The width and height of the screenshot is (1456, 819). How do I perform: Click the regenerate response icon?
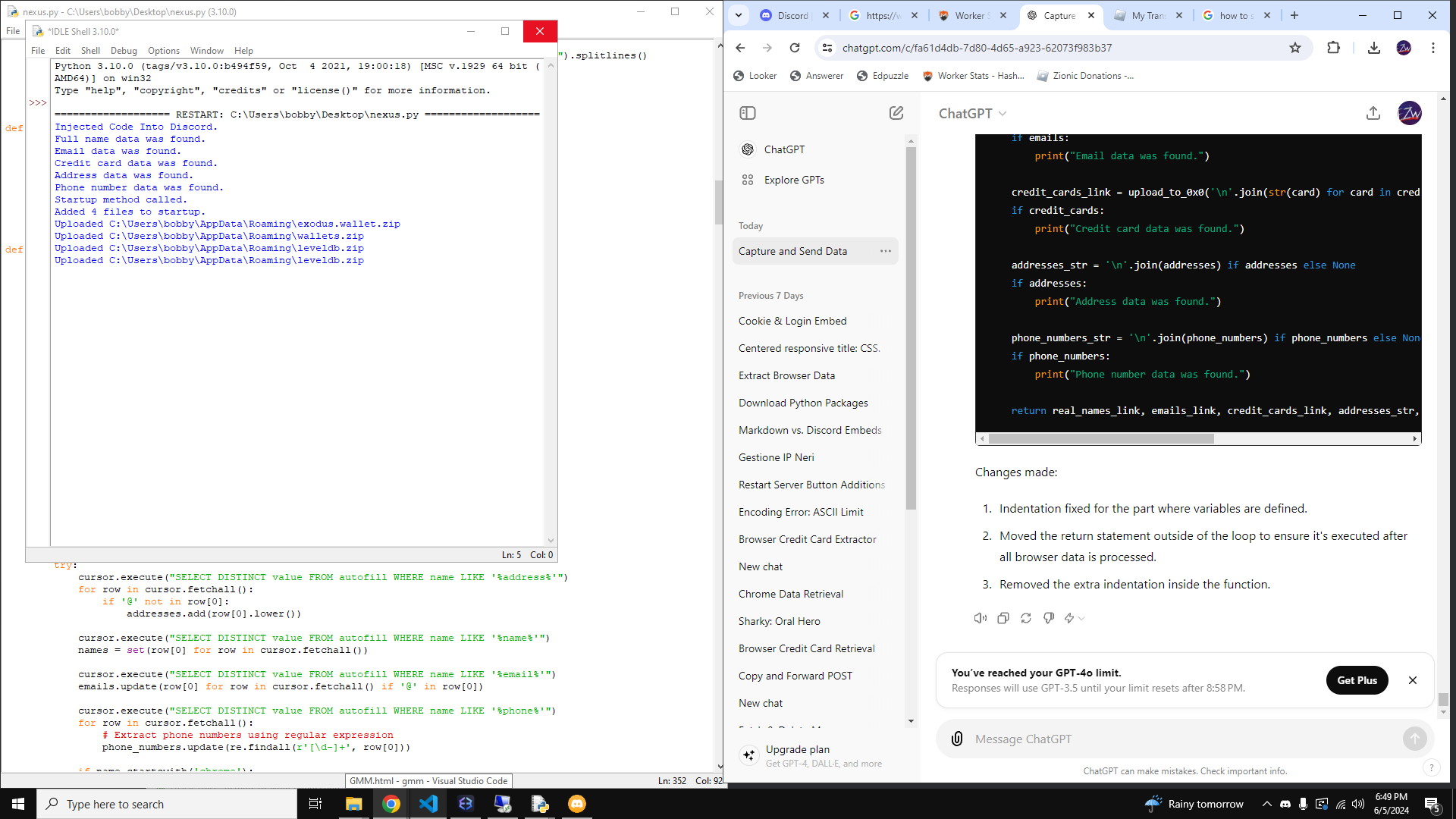pos(1025,618)
